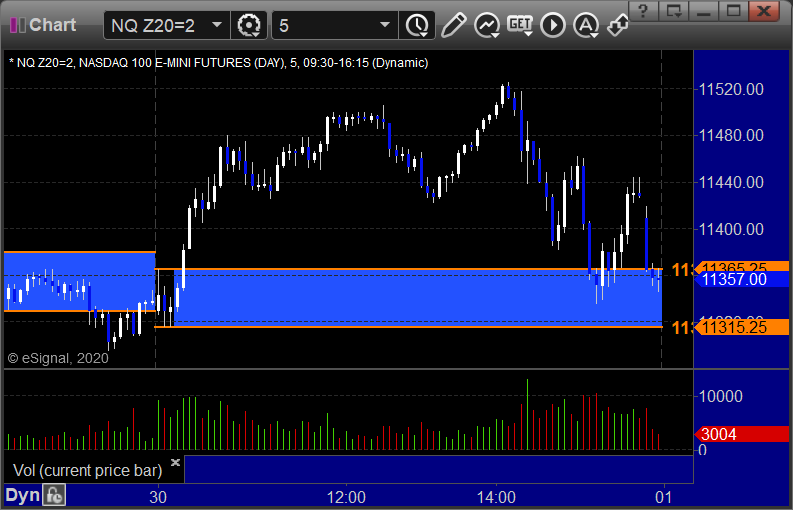Open the NQ Z20=2 symbol dropdown

pos(216,25)
